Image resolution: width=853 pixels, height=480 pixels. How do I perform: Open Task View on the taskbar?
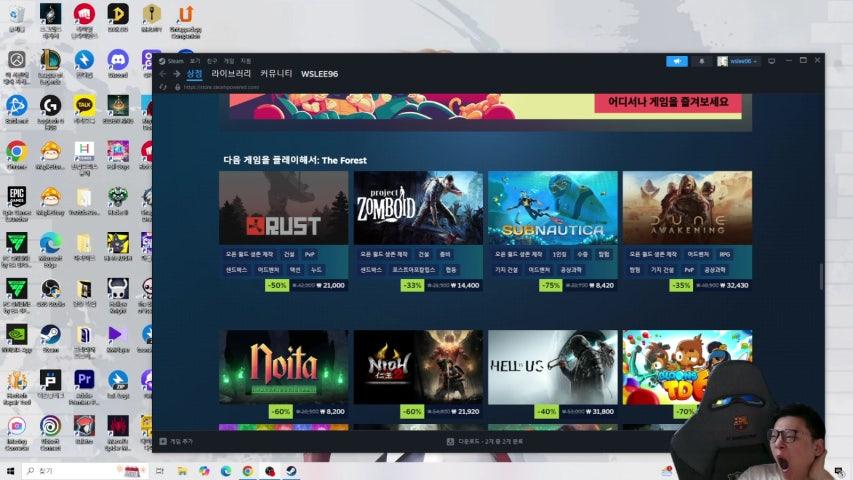[x=159, y=471]
